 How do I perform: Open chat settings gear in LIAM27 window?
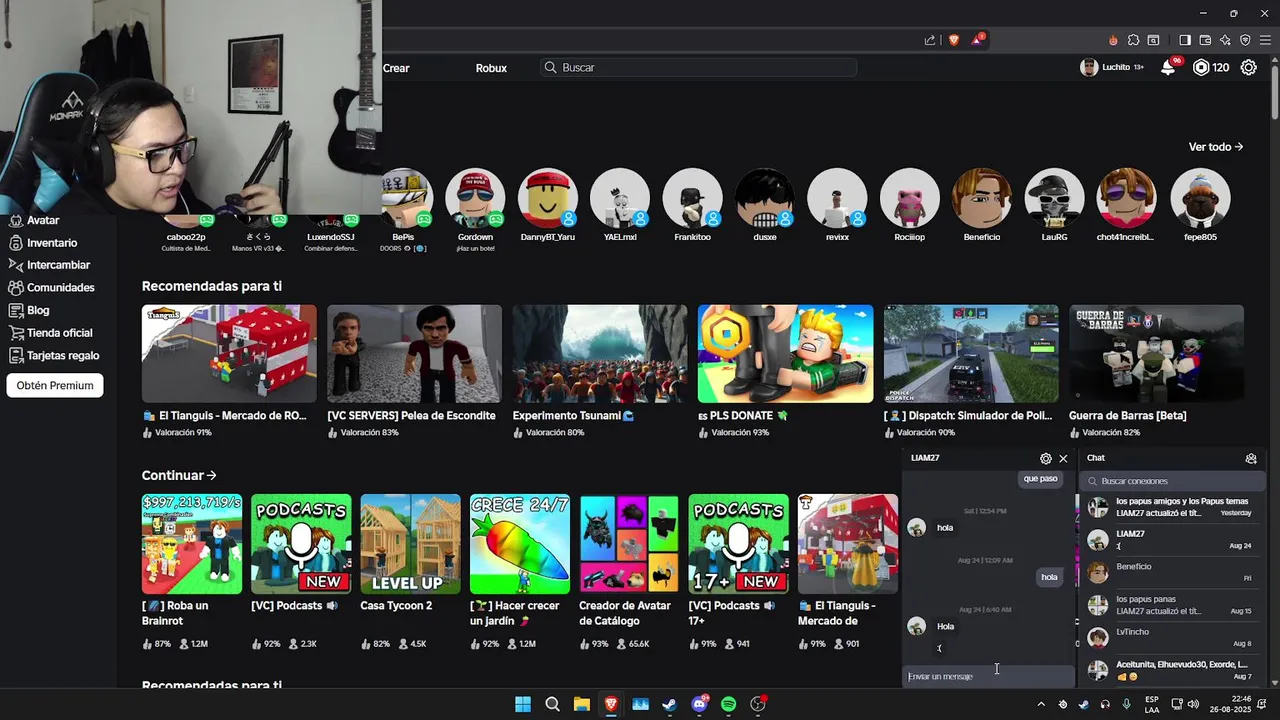pos(1046,458)
